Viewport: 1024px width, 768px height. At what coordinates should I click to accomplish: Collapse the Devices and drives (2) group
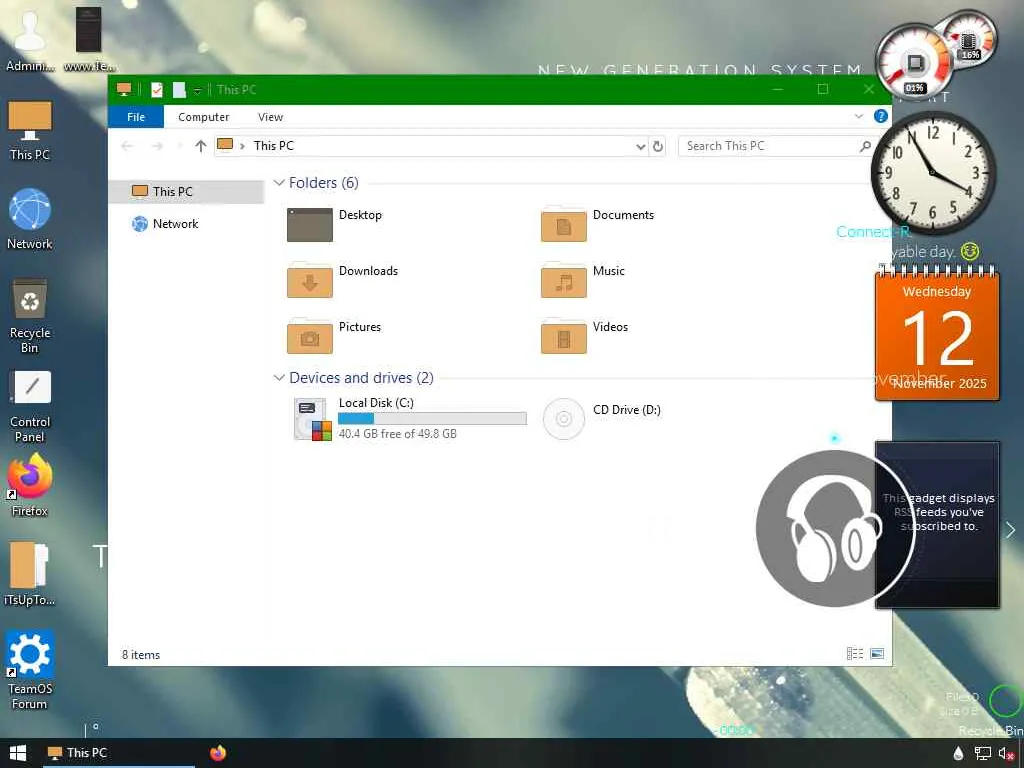click(x=279, y=377)
